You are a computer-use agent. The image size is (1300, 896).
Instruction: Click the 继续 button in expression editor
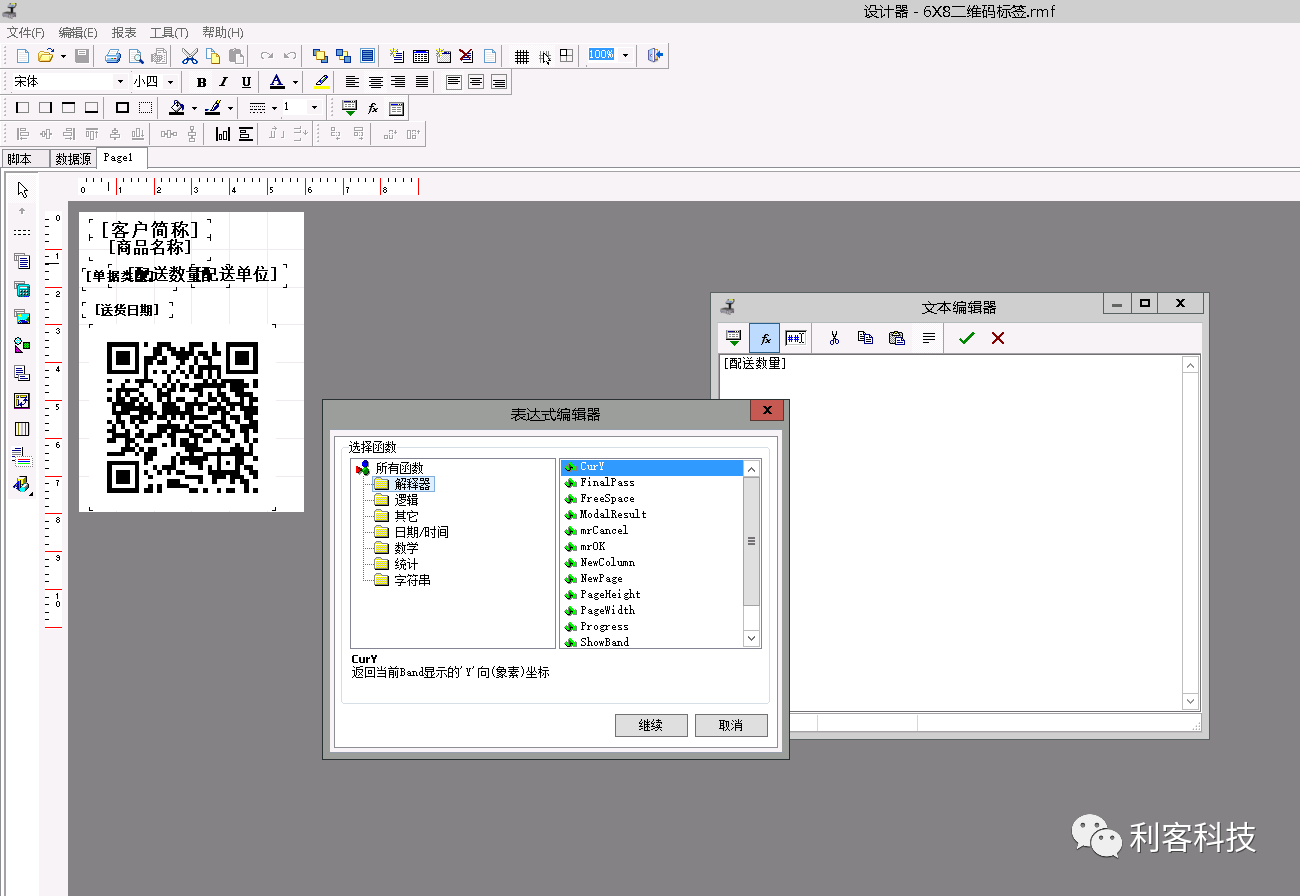[x=651, y=725]
